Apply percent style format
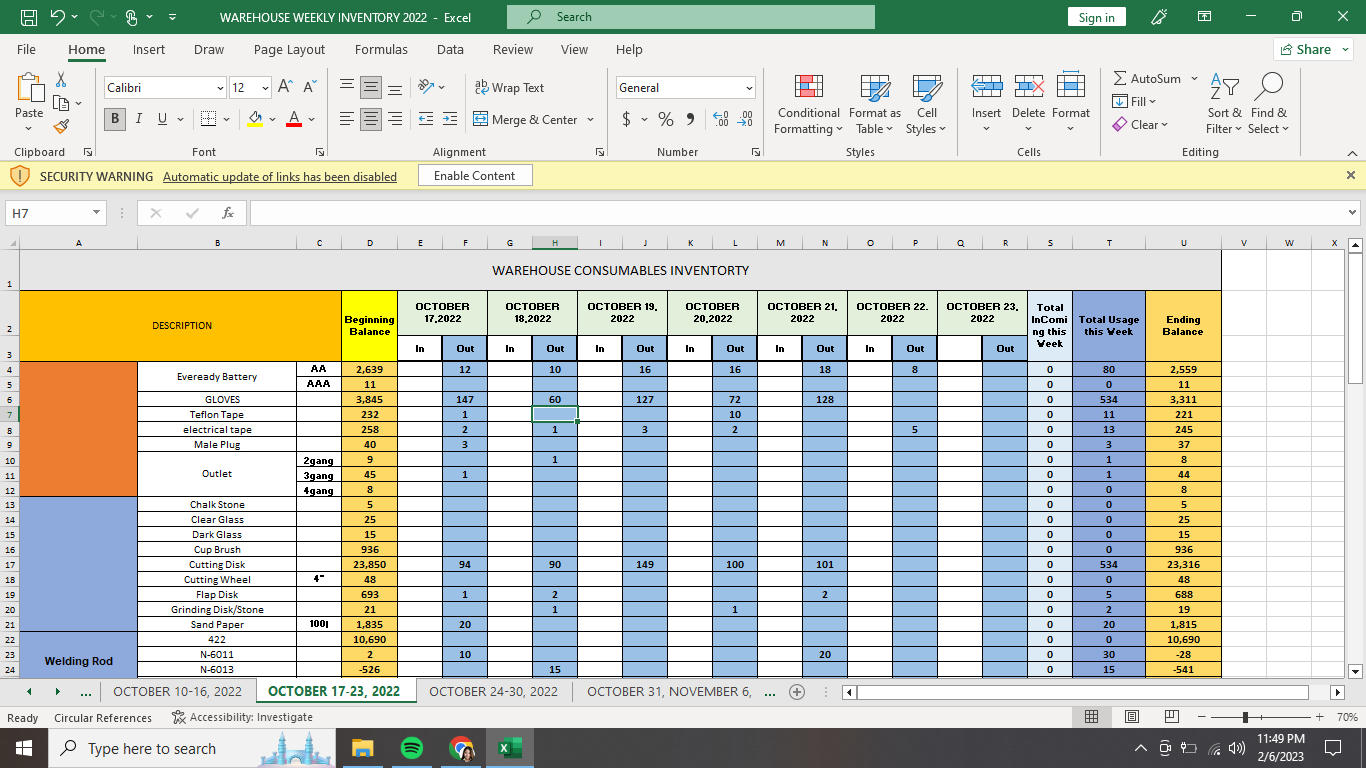1366x768 pixels. tap(666, 120)
